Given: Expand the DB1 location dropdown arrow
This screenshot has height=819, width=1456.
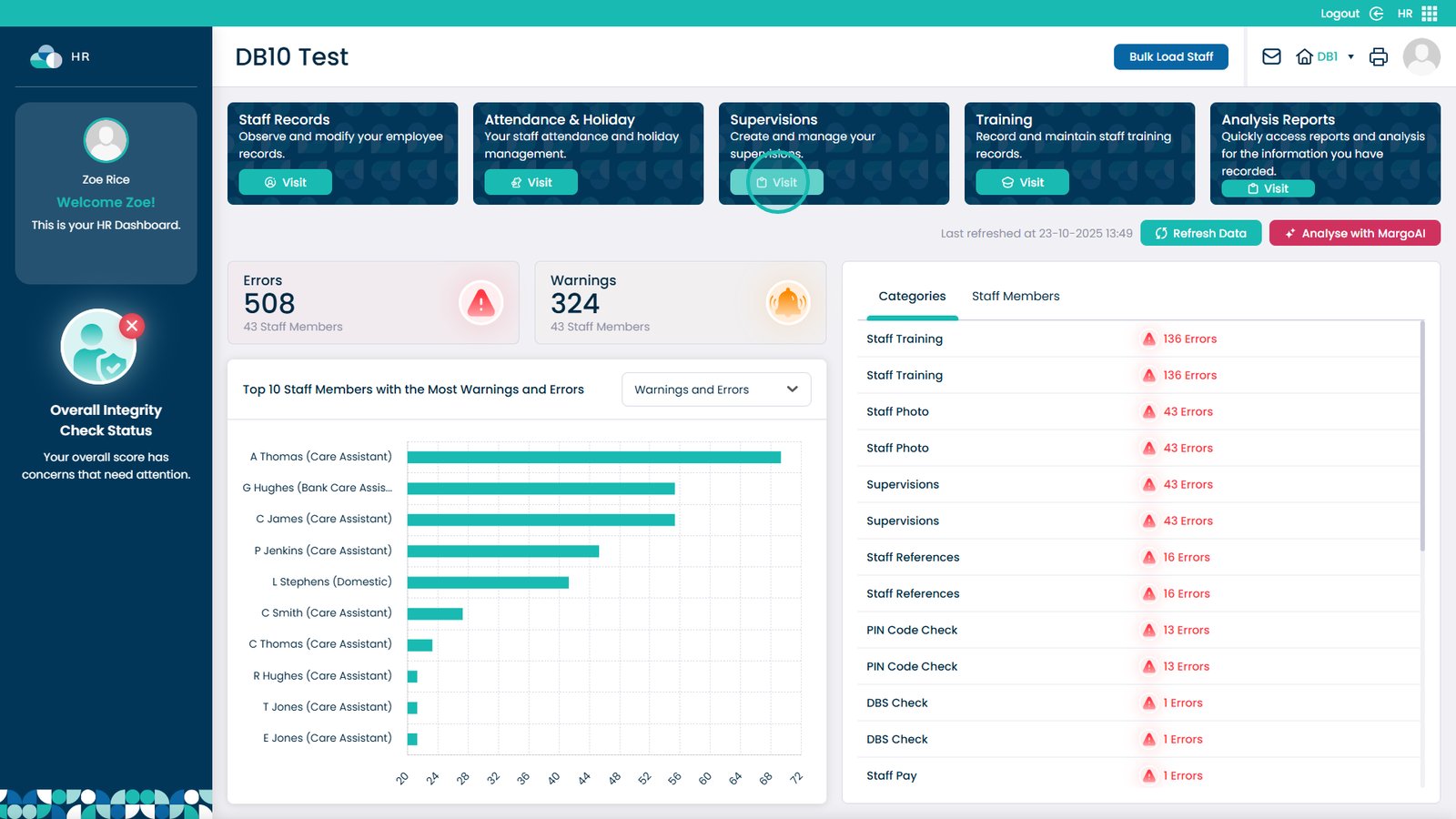Looking at the screenshot, I should click(x=1350, y=56).
